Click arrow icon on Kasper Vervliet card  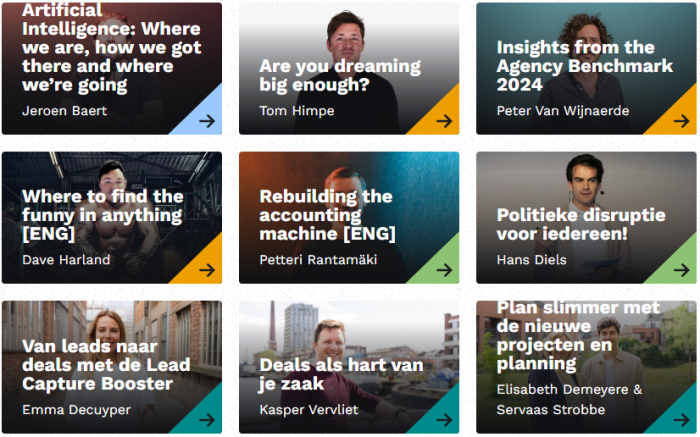pyautogui.click(x=444, y=420)
